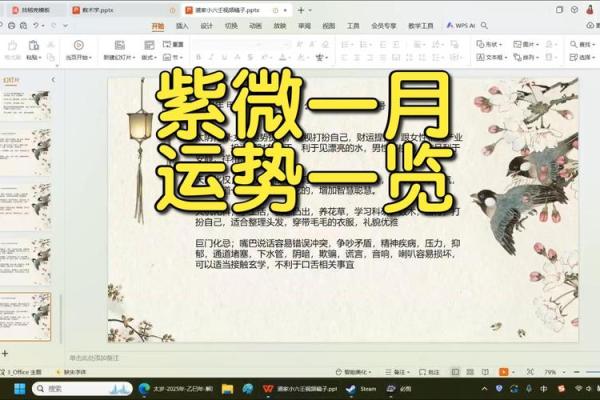Switch to the 设计 (Design) ribbon tab

[x=206, y=26]
